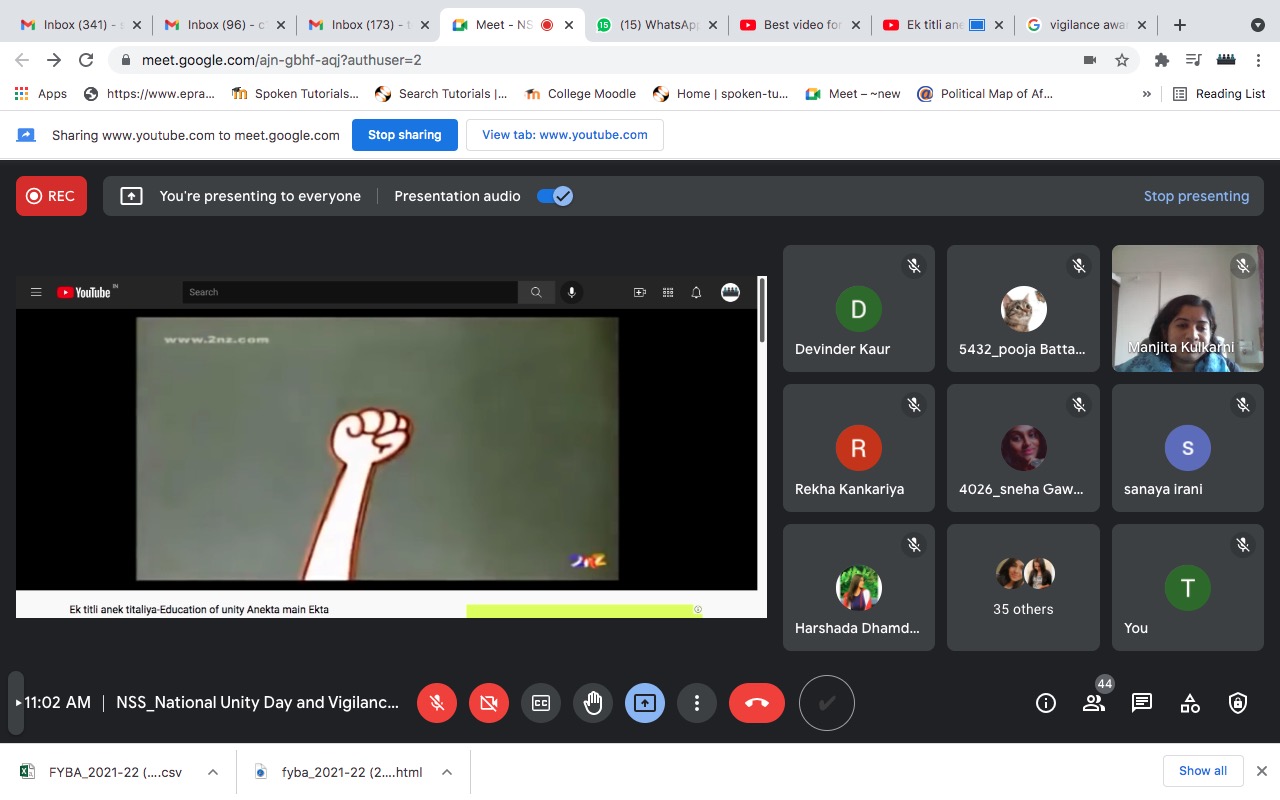Switch to the vigilance awareness Google tab
Image resolution: width=1280 pixels, height=800 pixels.
point(1085,25)
